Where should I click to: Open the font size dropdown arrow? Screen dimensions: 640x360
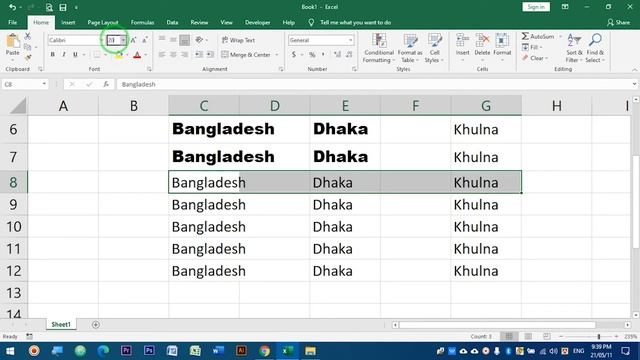pyautogui.click(x=123, y=40)
